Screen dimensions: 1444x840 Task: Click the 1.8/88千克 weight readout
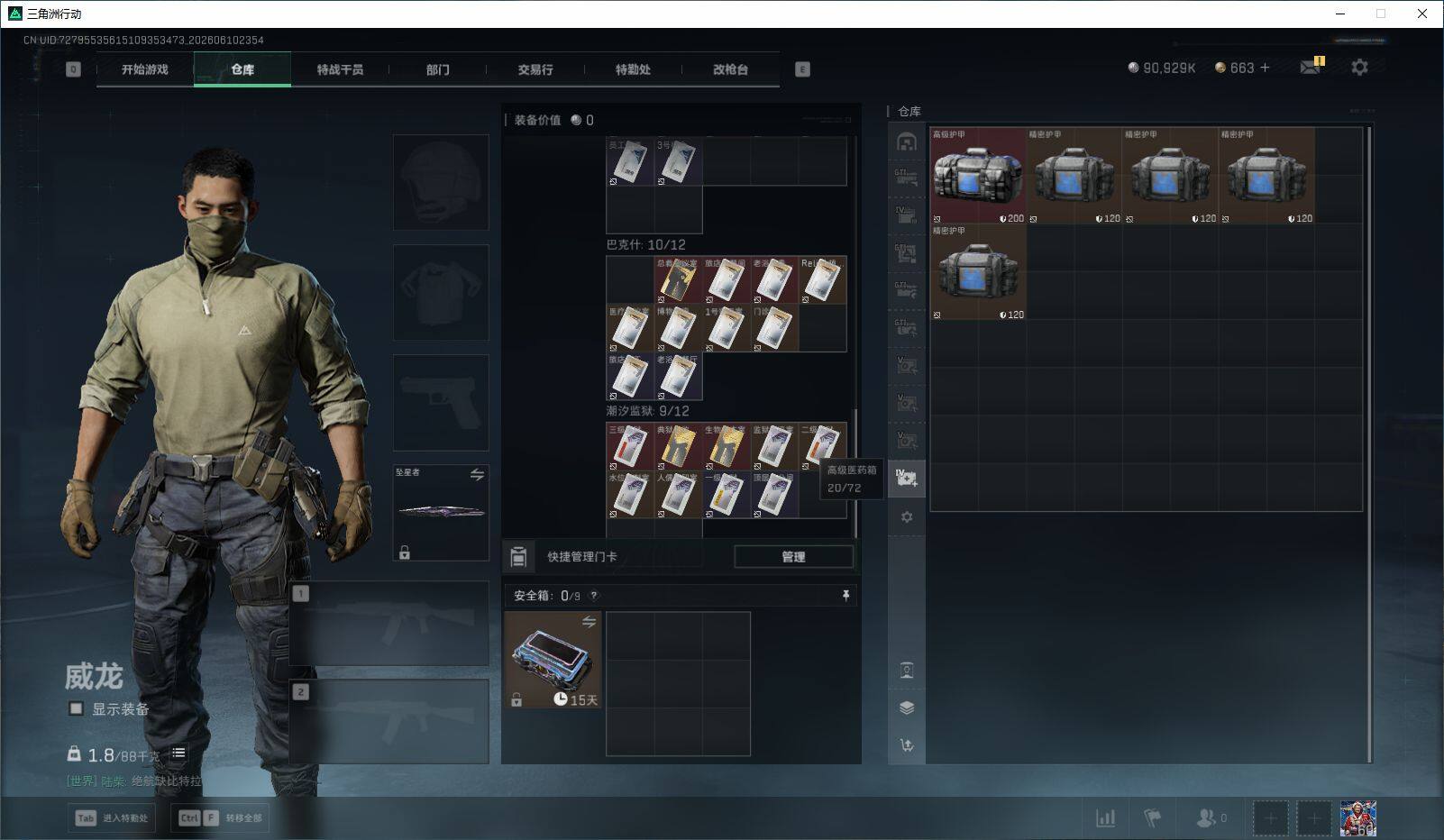click(x=123, y=755)
